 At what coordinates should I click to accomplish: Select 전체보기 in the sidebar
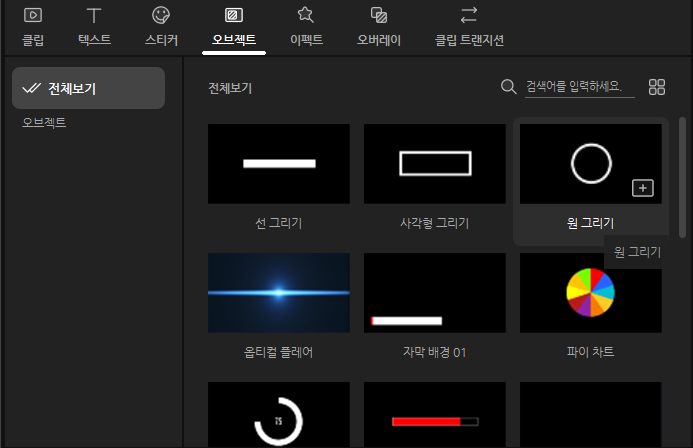[88, 88]
